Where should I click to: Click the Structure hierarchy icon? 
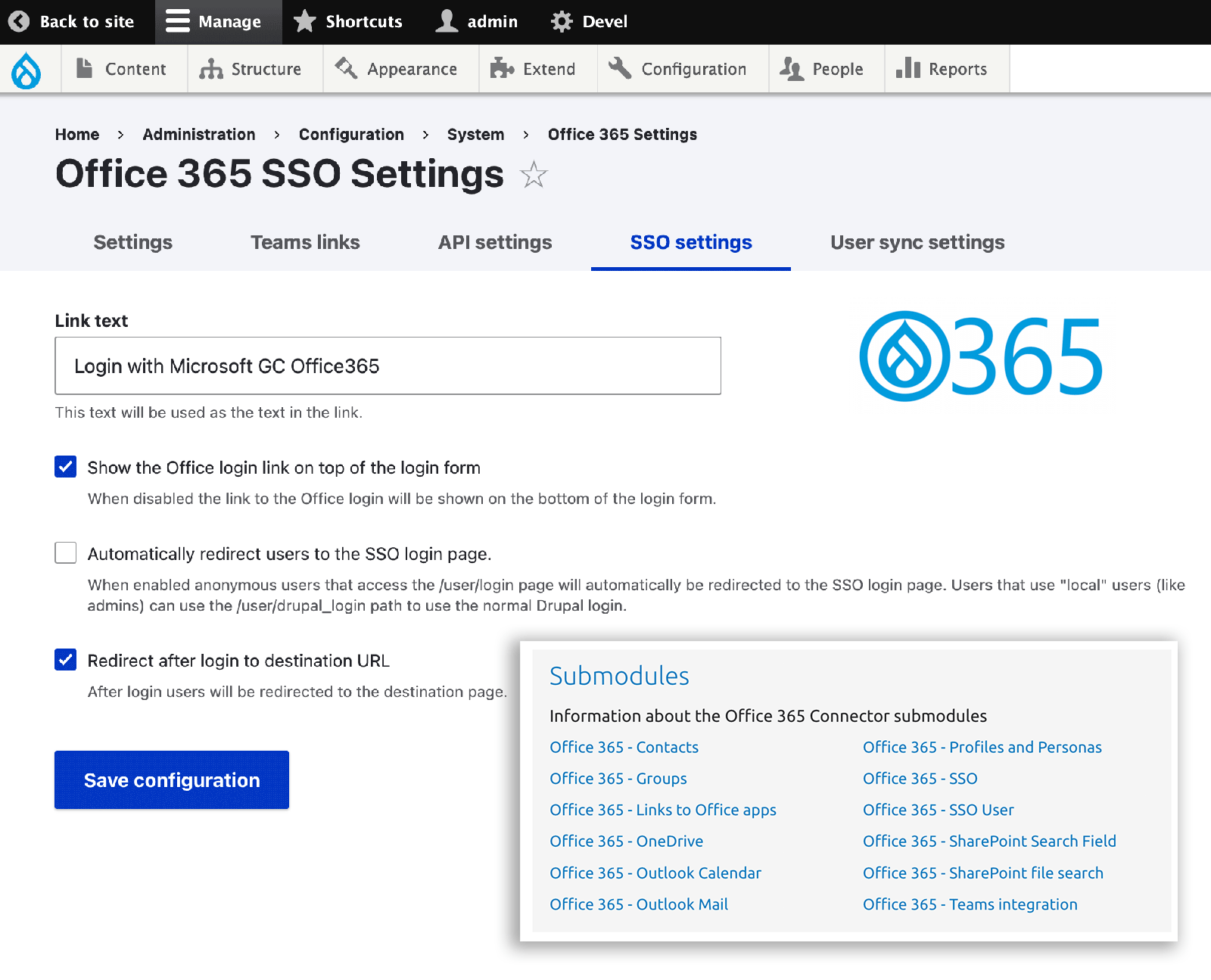(211, 69)
